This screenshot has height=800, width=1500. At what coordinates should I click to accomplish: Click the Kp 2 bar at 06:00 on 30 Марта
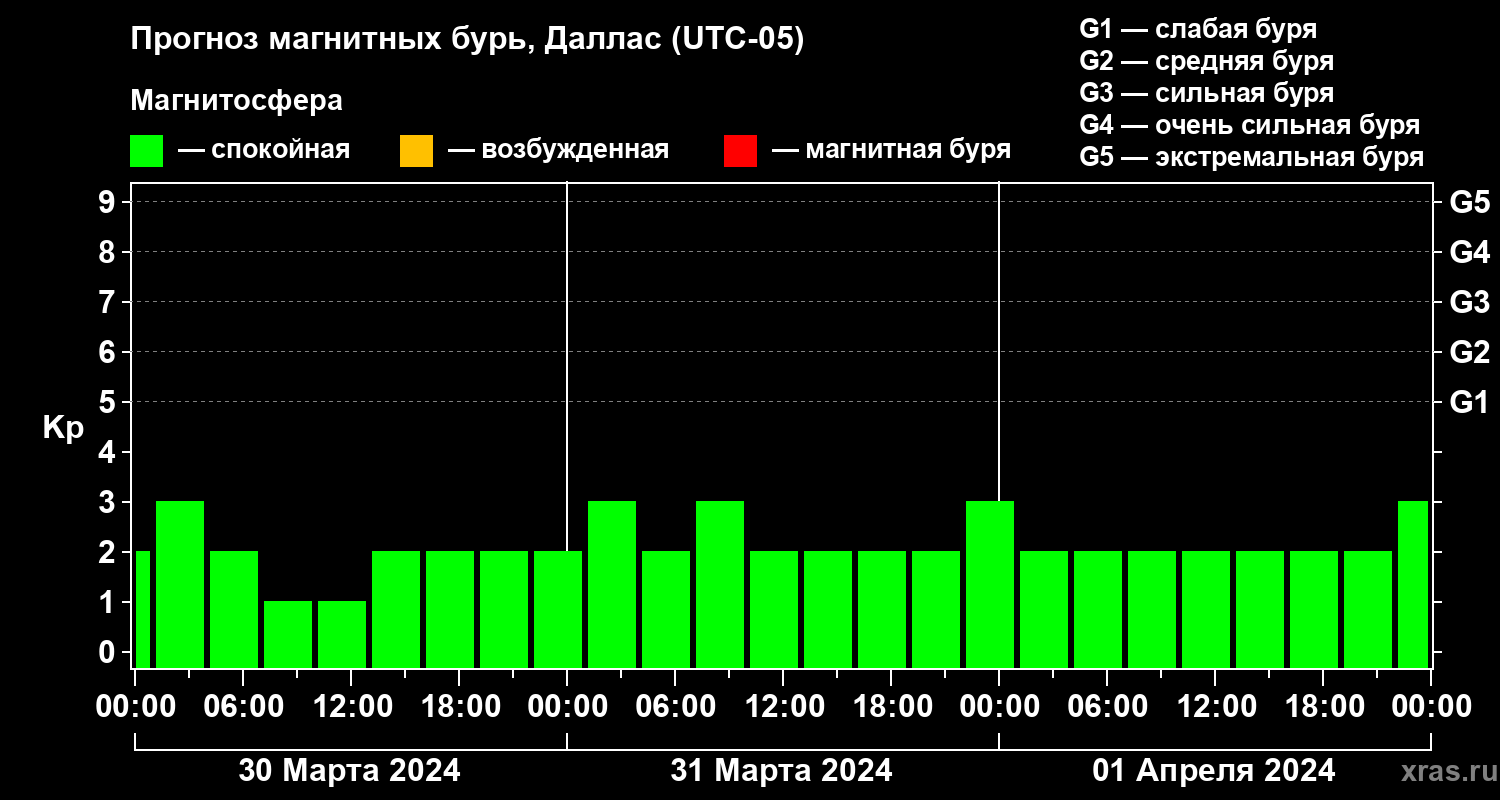point(234,609)
